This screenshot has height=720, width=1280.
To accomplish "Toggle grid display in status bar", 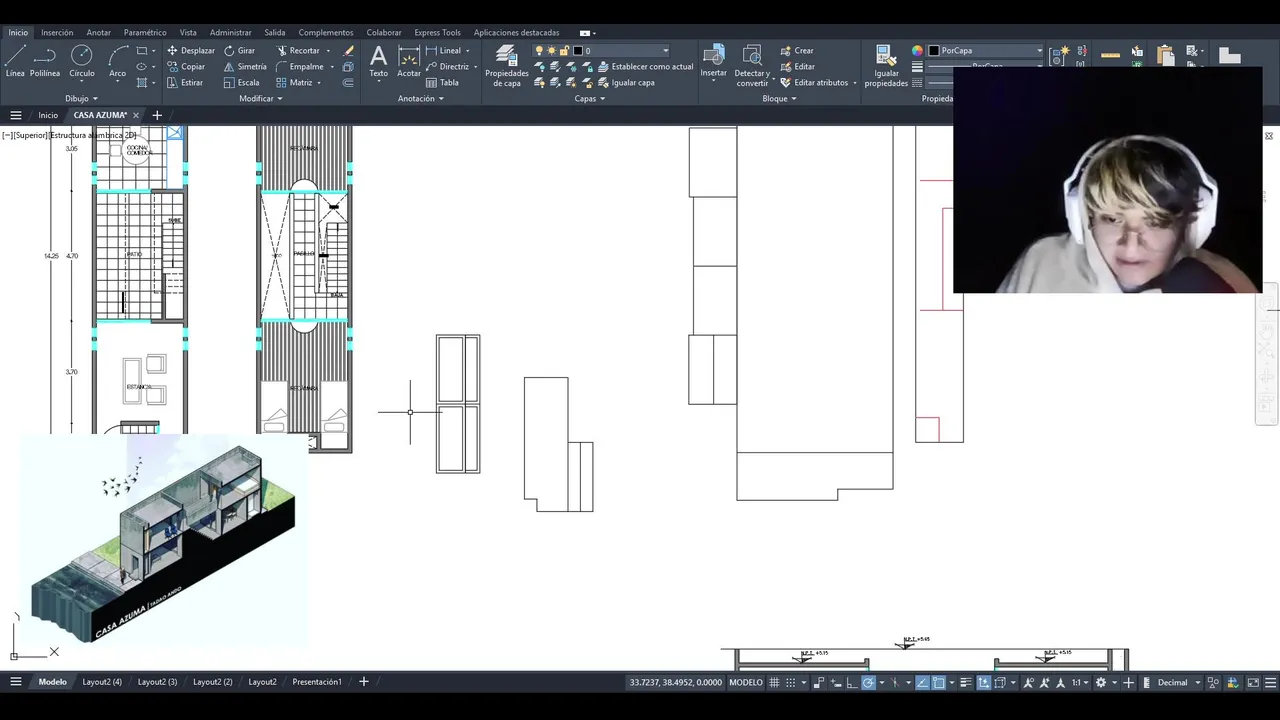I will click(x=774, y=682).
